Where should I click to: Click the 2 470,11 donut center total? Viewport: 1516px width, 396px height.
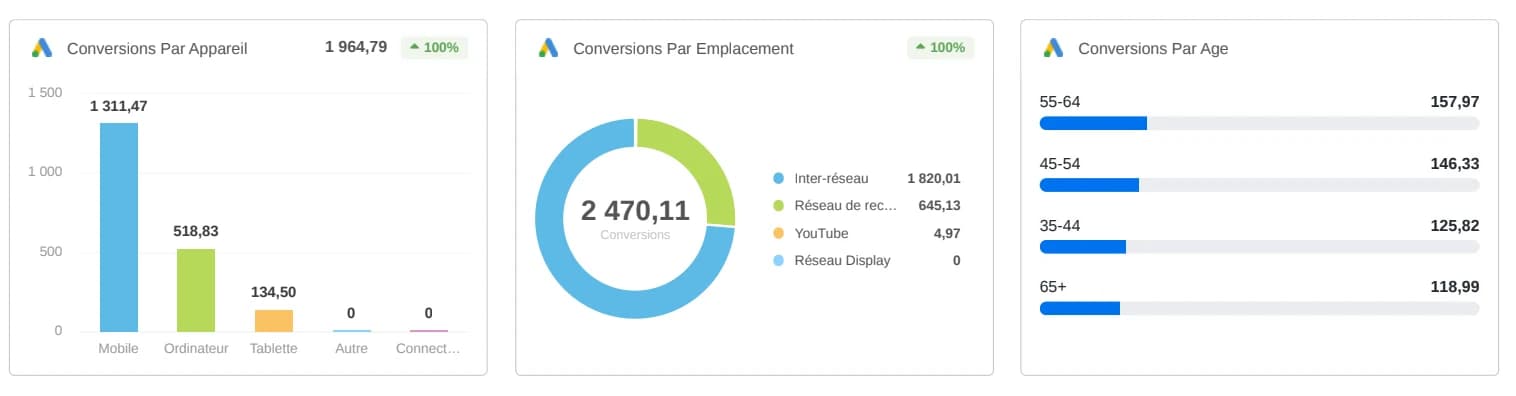pyautogui.click(x=635, y=210)
